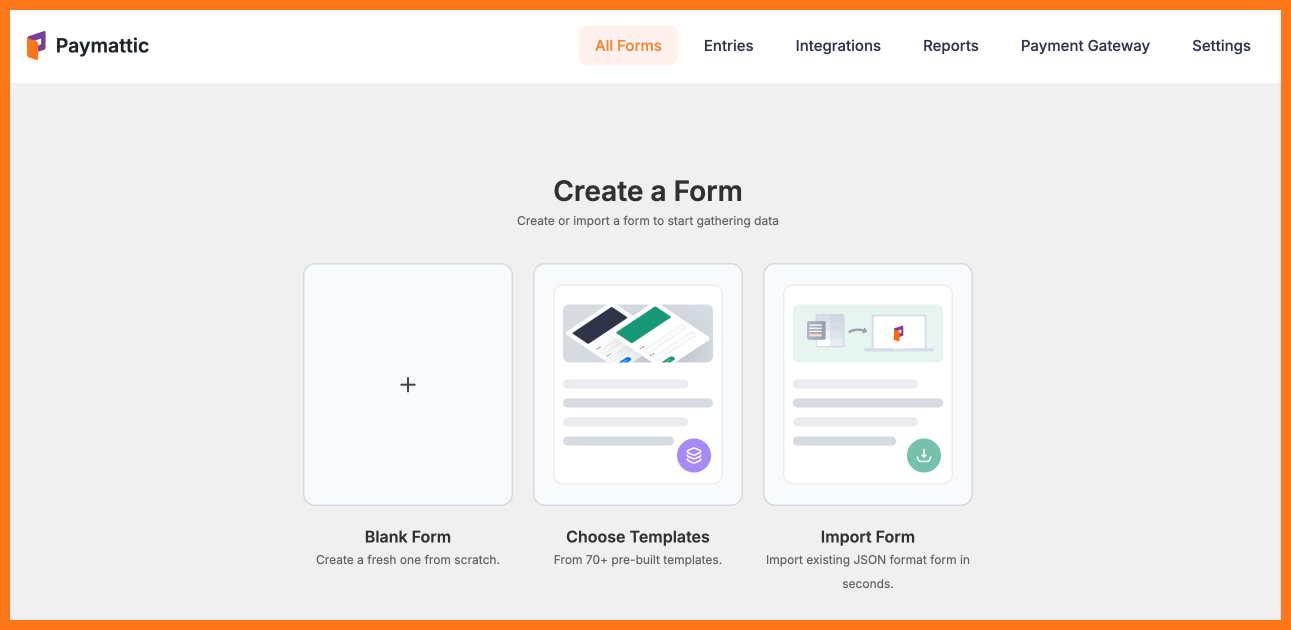Click the Import Form label
1291x630 pixels.
(x=867, y=536)
